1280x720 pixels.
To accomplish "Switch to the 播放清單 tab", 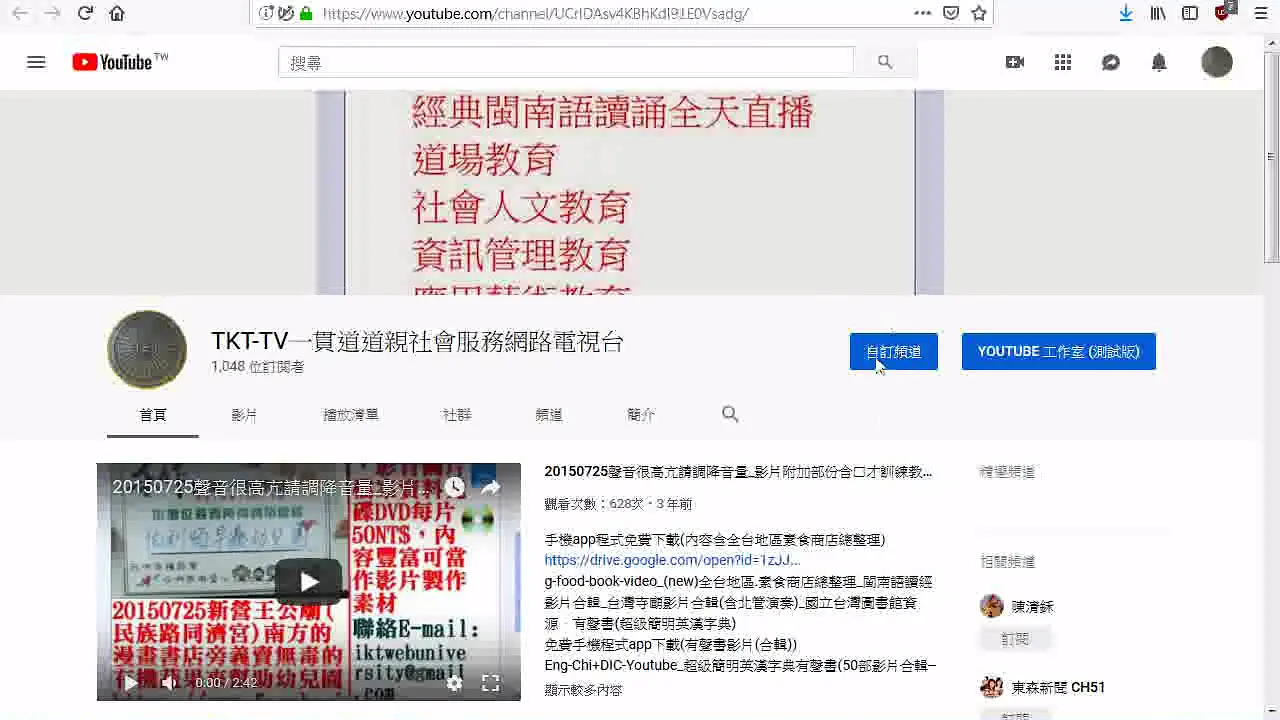I will [351, 415].
